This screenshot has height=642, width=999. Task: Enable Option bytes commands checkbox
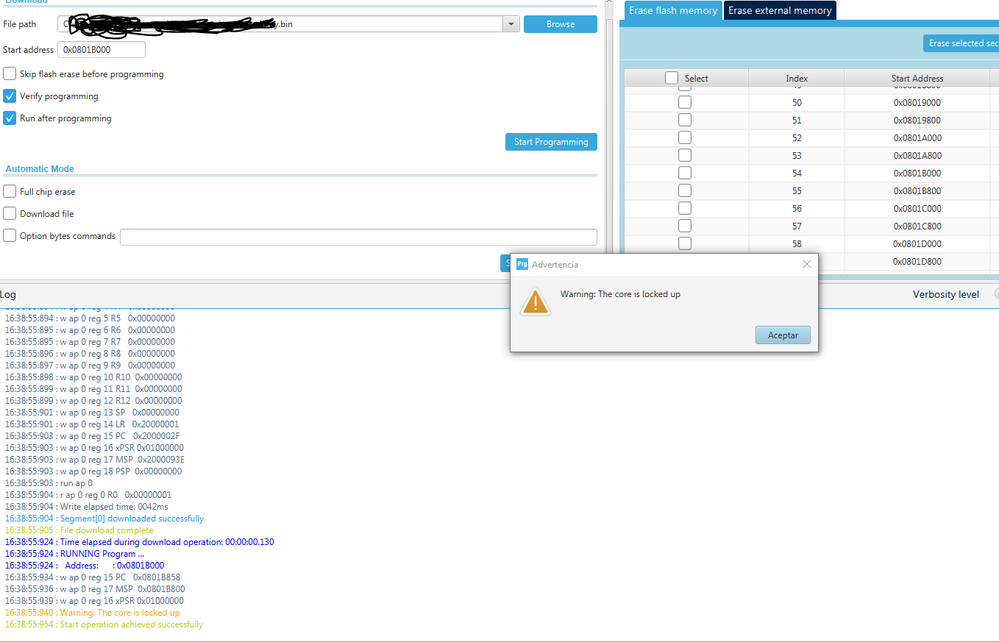click(10, 236)
